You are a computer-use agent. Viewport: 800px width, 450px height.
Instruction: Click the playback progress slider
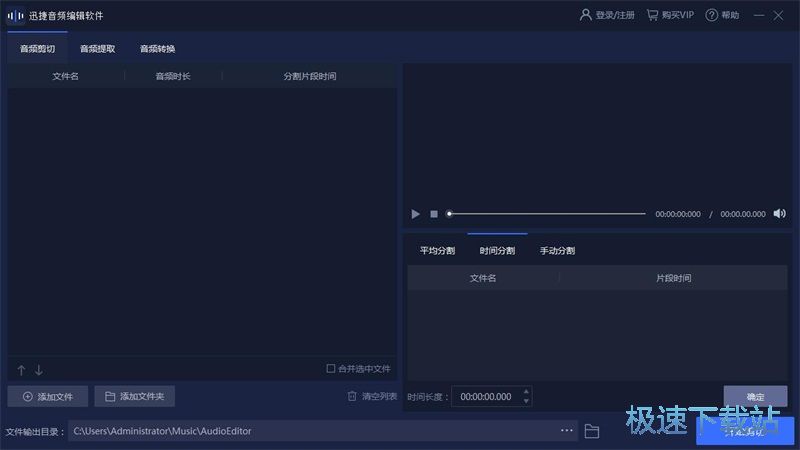[x=547, y=214]
